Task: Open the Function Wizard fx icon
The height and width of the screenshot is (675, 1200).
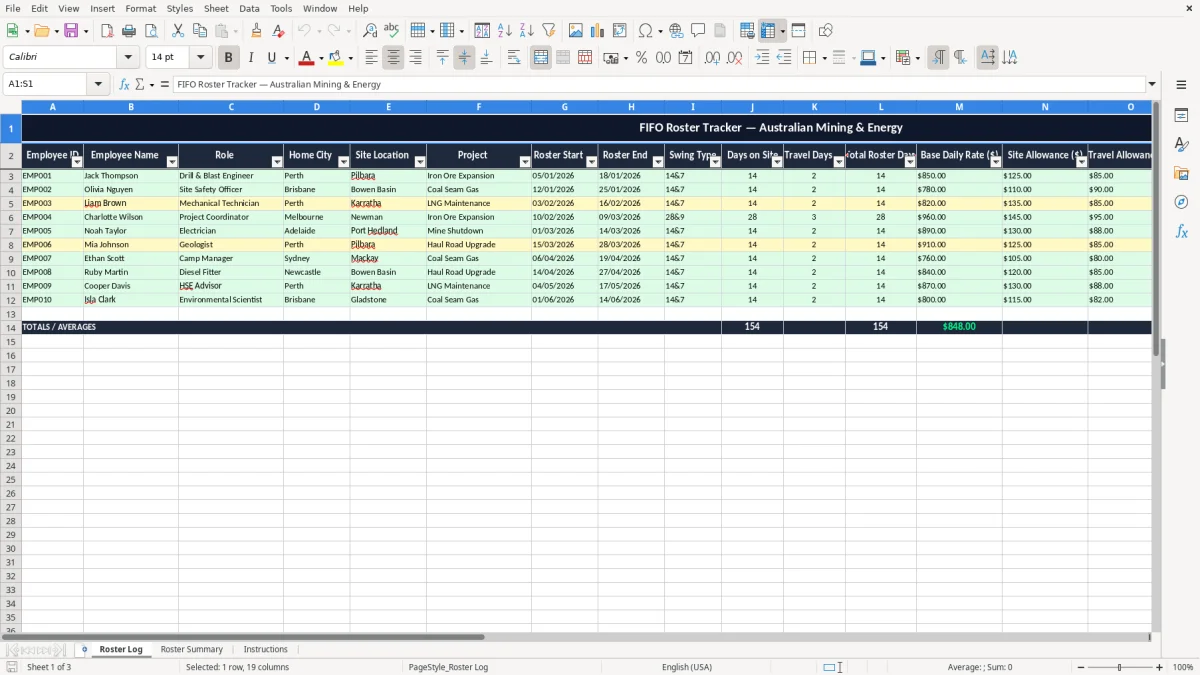Action: (x=124, y=85)
